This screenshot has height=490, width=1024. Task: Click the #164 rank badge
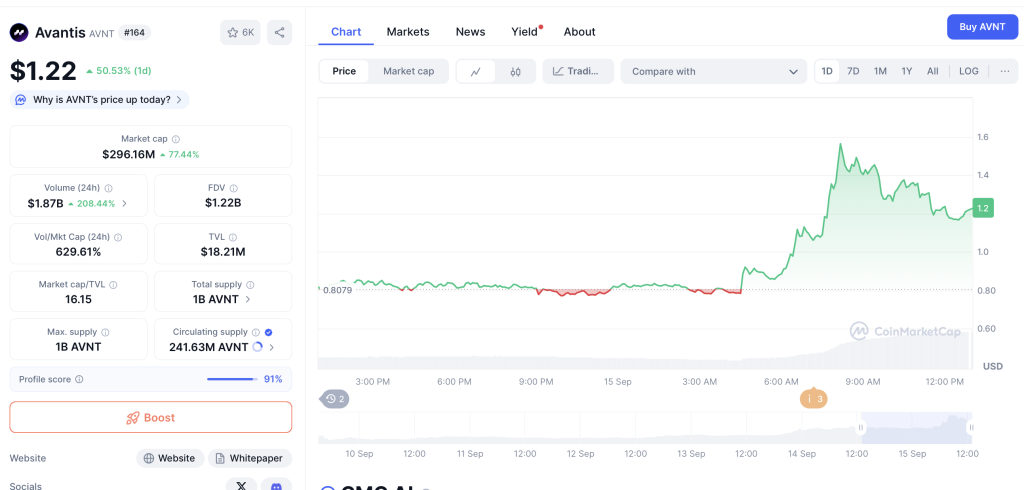pyautogui.click(x=135, y=32)
